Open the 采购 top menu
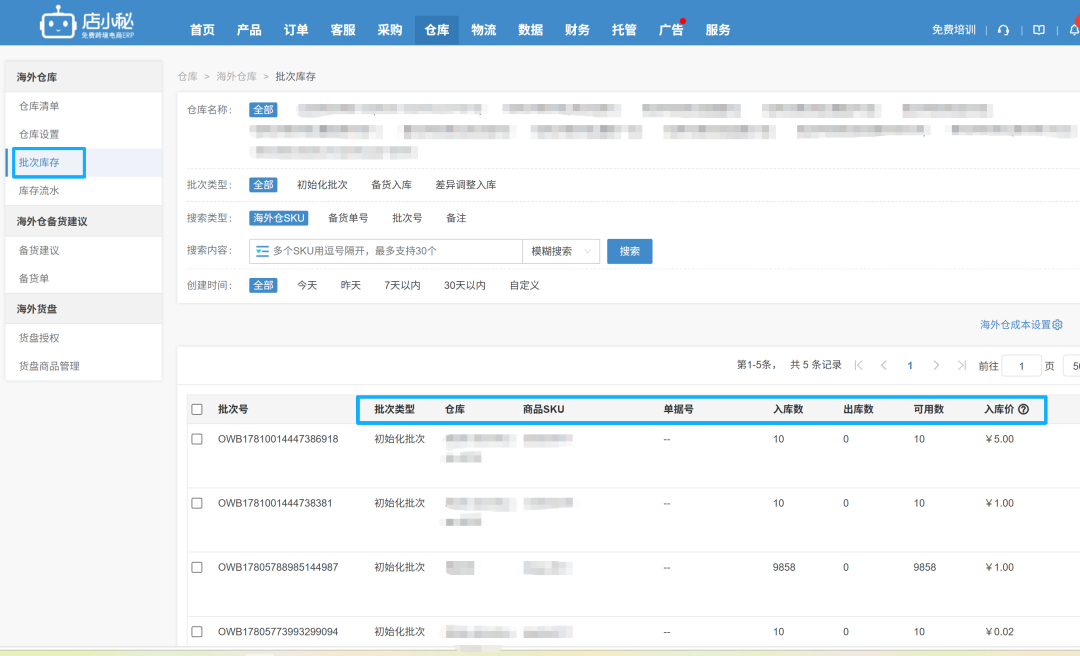Image resolution: width=1080 pixels, height=656 pixels. click(390, 30)
